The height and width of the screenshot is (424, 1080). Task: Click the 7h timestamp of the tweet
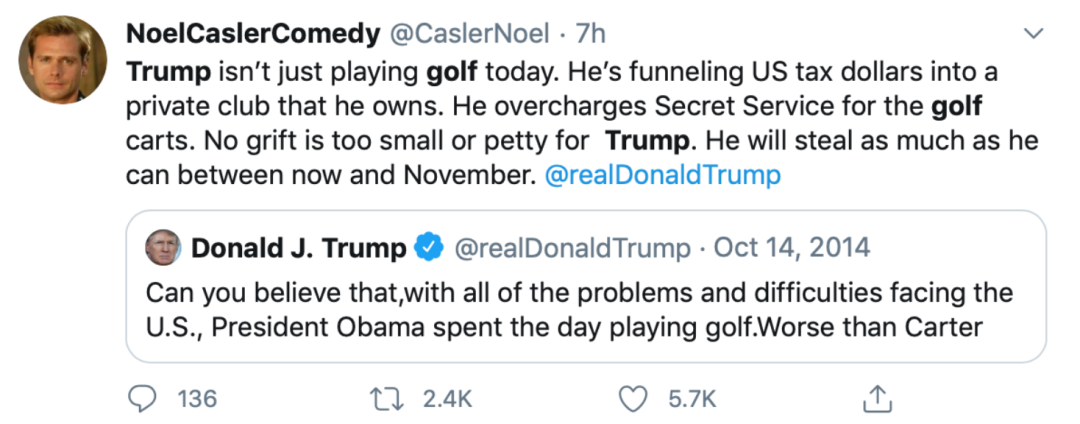(590, 33)
